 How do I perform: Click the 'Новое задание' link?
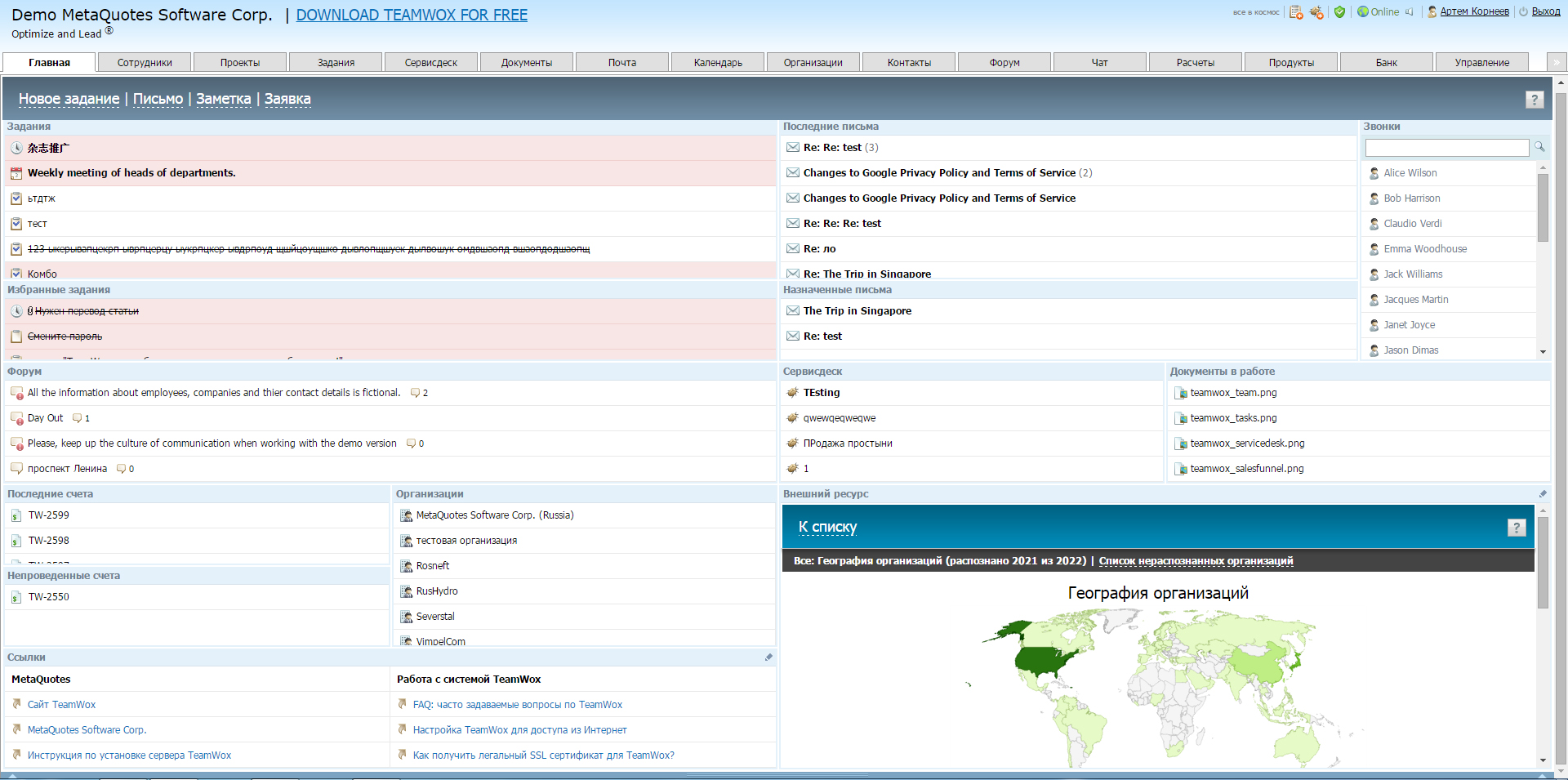[x=69, y=99]
